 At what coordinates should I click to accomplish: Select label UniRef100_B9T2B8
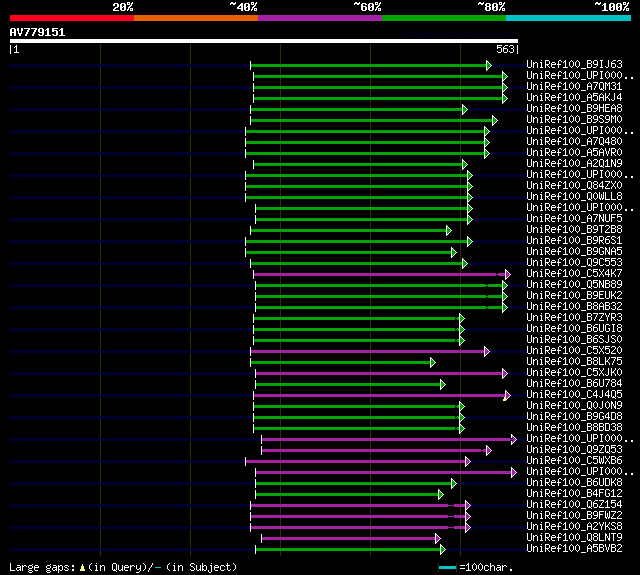pyautogui.click(x=574, y=230)
